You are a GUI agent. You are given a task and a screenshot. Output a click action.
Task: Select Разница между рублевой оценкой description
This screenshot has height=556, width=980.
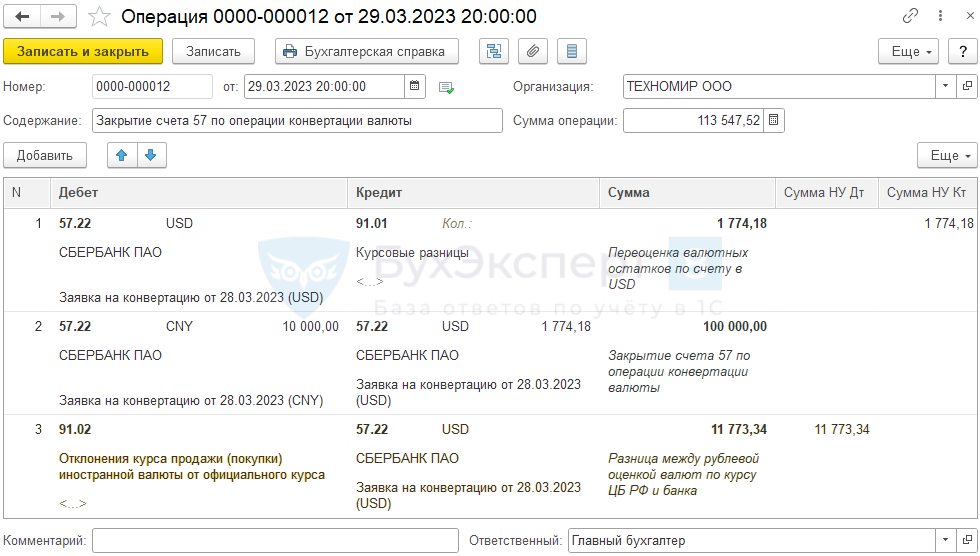click(683, 474)
